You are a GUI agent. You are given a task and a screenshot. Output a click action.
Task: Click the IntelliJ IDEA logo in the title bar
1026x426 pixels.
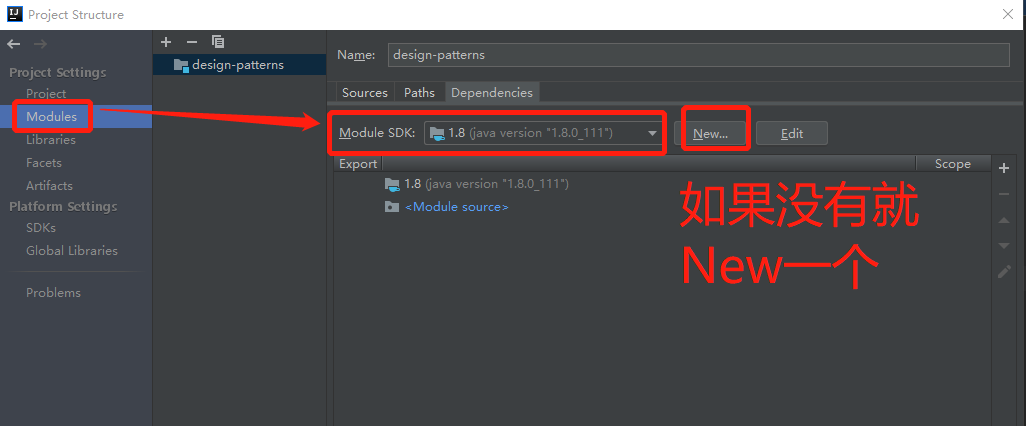tap(14, 14)
